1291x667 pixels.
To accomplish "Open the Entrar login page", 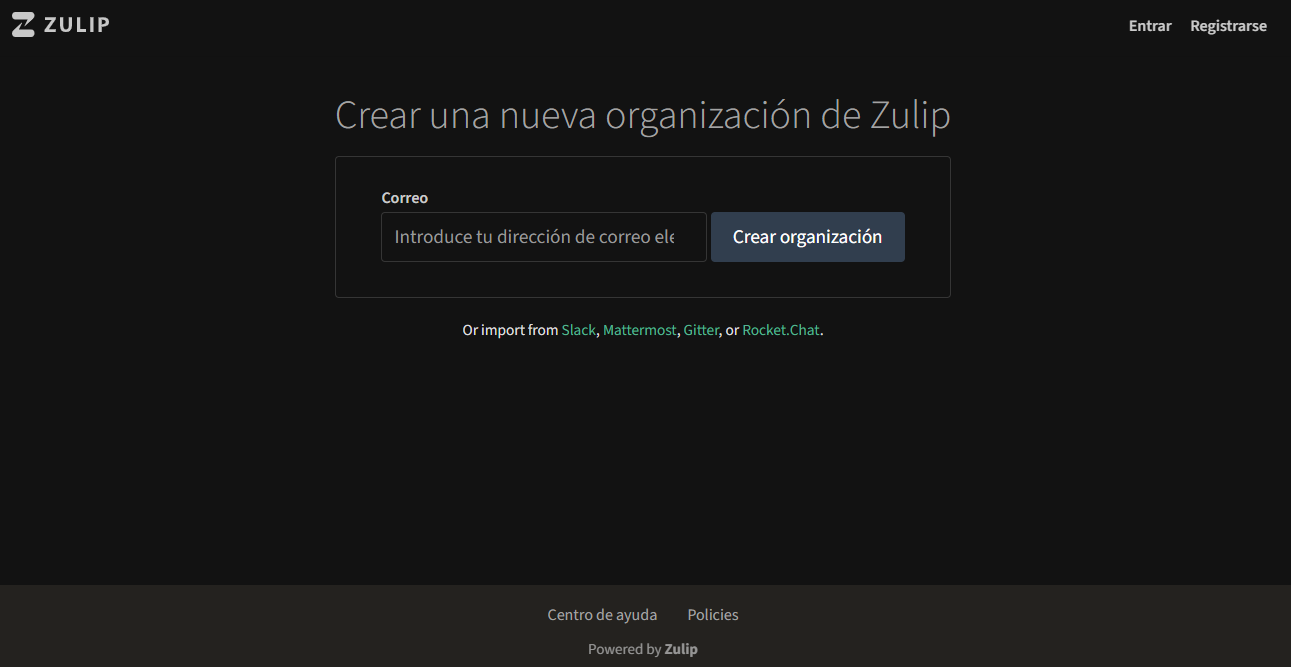I will click(1149, 26).
